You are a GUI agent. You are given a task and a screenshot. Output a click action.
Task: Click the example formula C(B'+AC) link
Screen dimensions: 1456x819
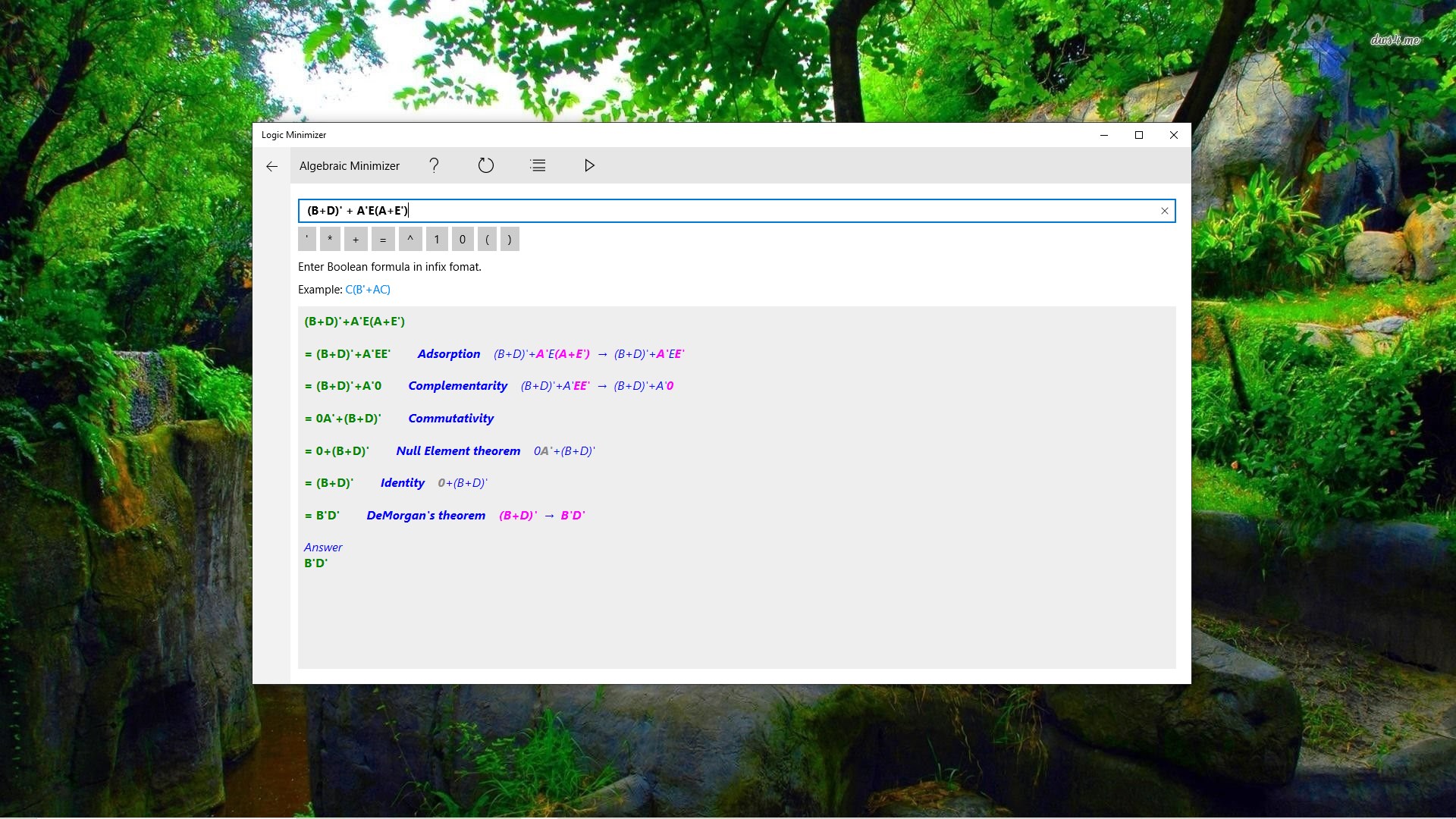[x=368, y=290]
